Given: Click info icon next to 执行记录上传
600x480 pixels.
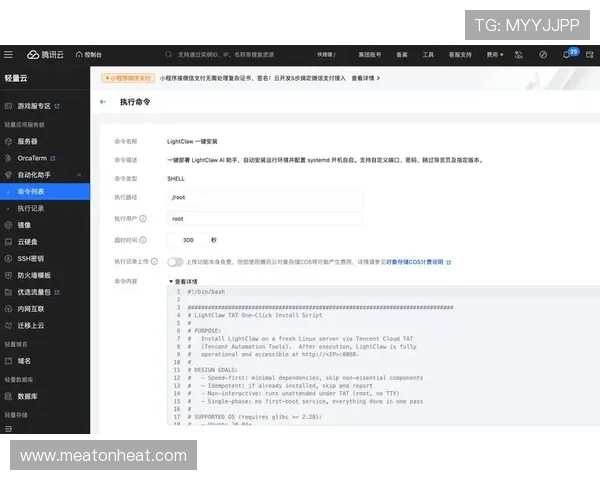Looking at the screenshot, I should (x=154, y=261).
